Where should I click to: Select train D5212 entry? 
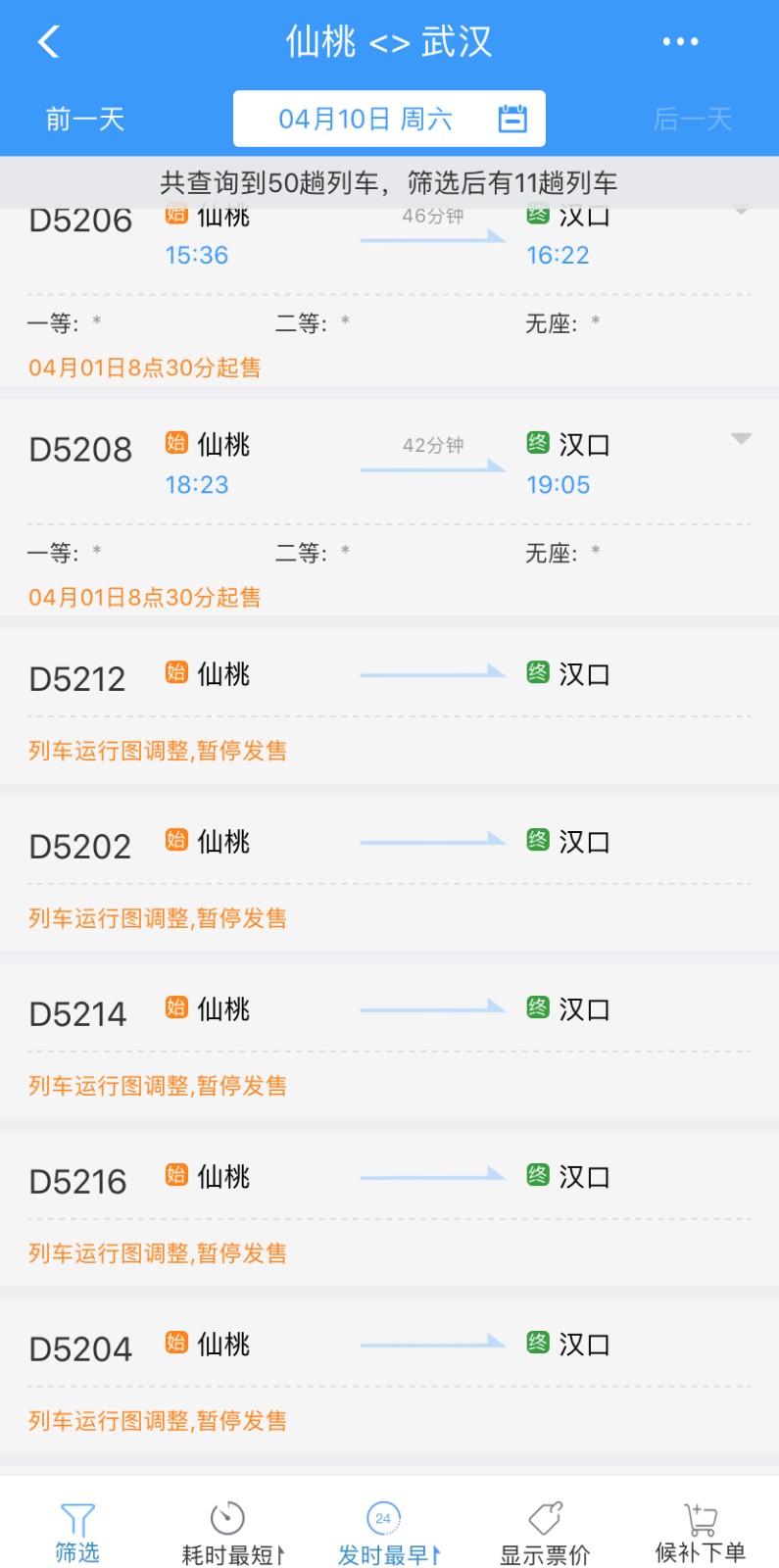[389, 707]
